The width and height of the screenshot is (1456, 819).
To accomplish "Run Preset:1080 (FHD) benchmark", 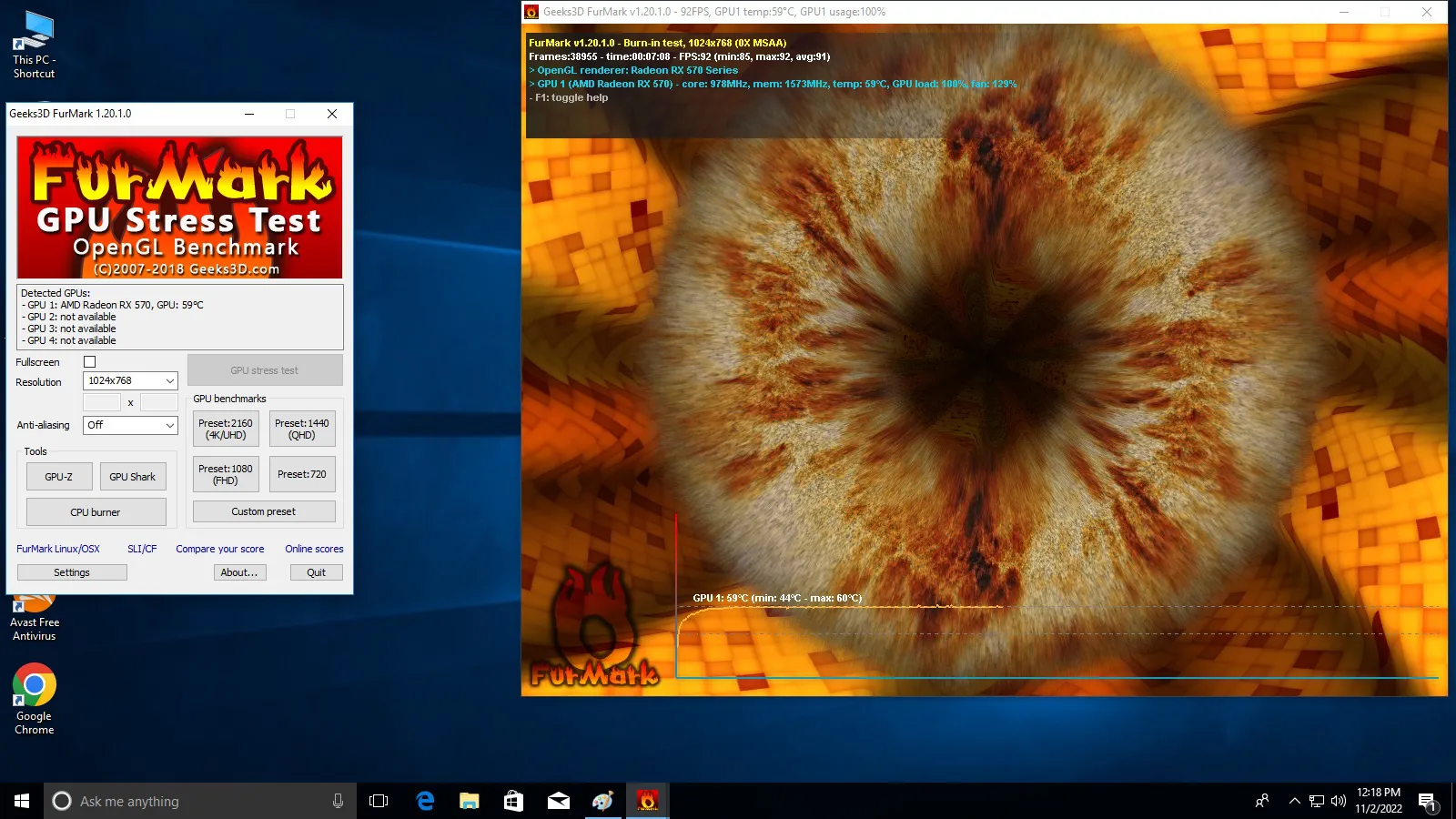I will point(226,474).
